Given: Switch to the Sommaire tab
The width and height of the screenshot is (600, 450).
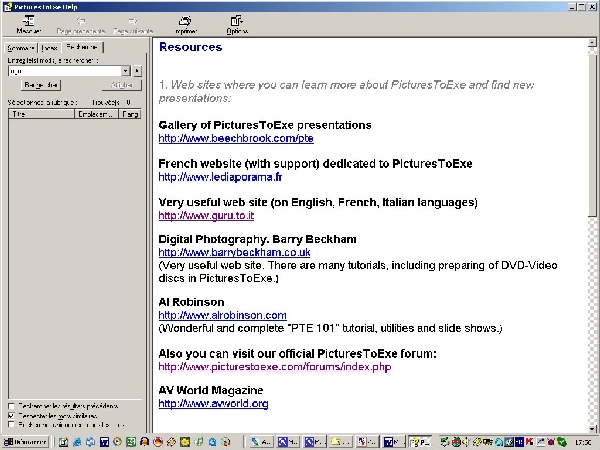Looking at the screenshot, I should click(x=21, y=48).
